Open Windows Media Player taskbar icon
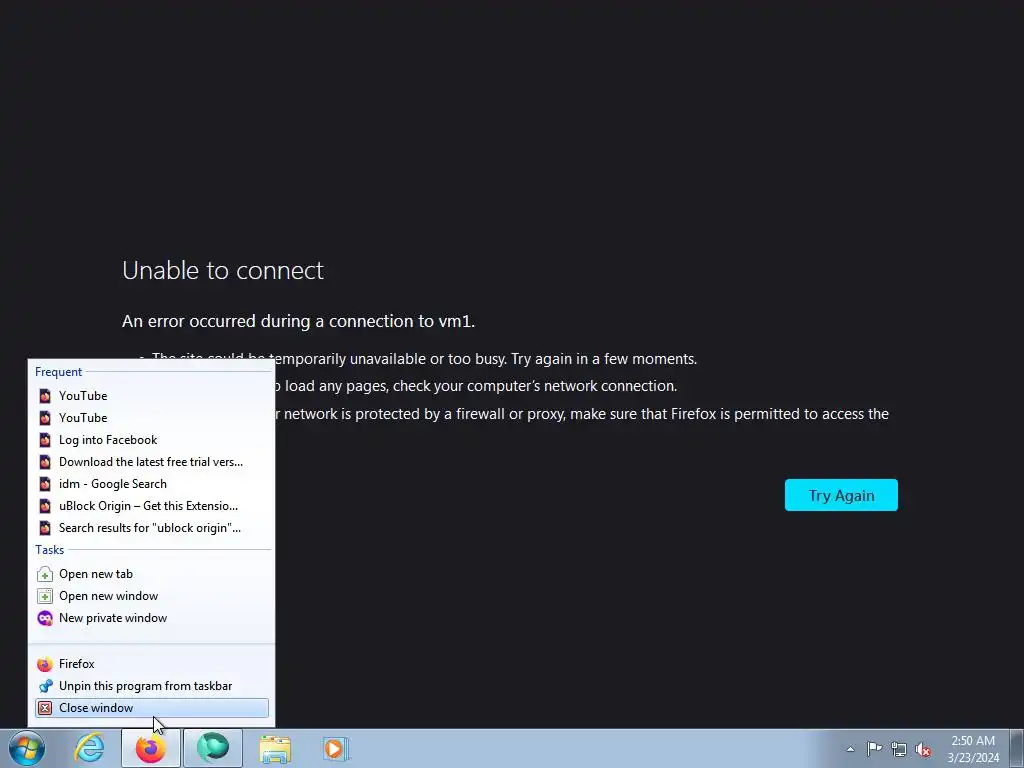Viewport: 1024px width, 768px height. click(336, 748)
